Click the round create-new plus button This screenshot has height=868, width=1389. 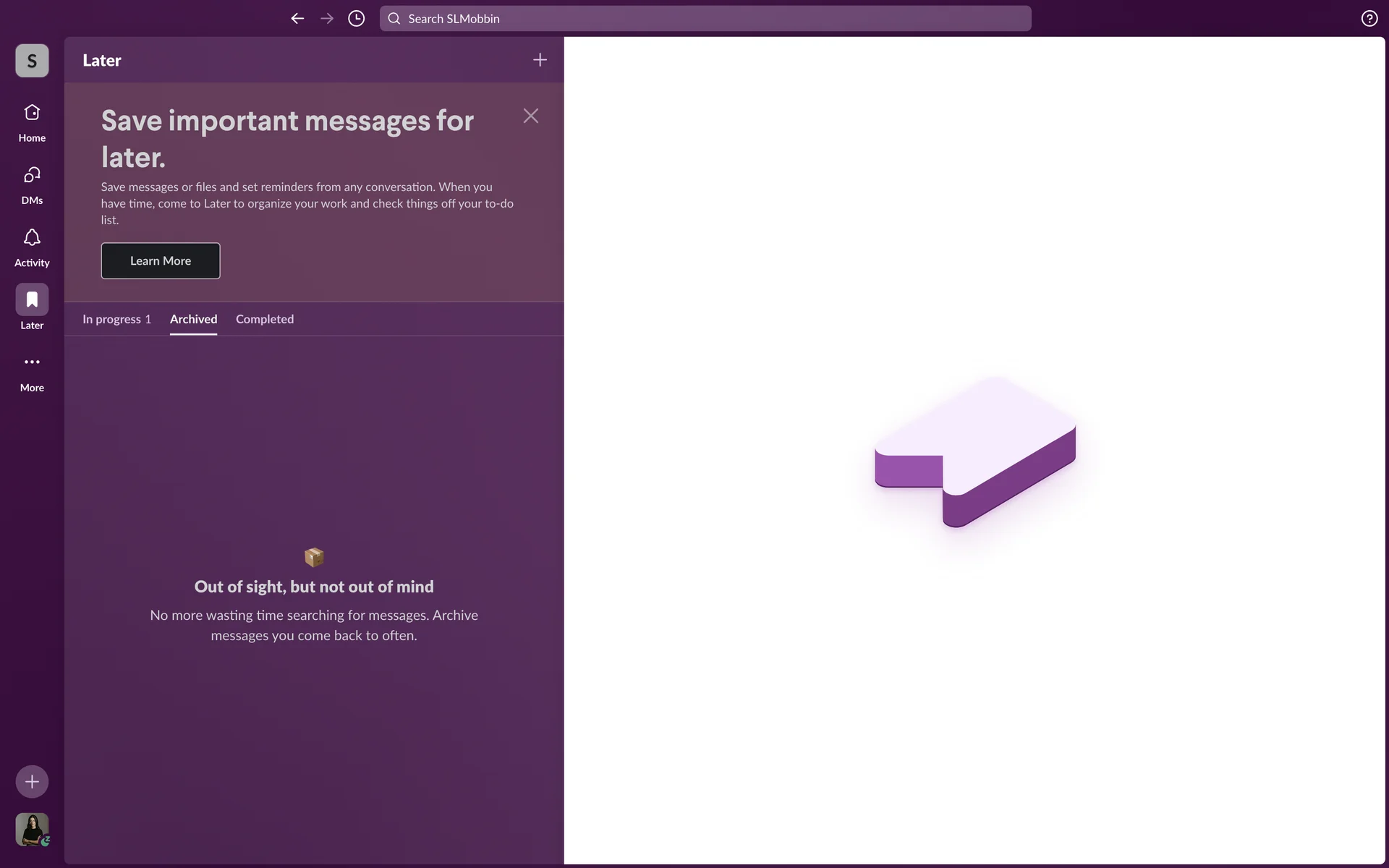tap(32, 781)
